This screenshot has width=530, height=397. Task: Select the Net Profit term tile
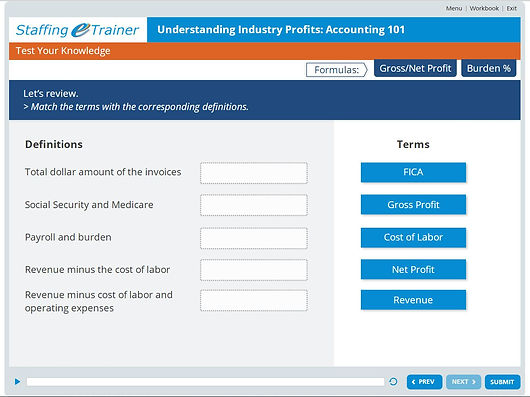[x=413, y=269]
